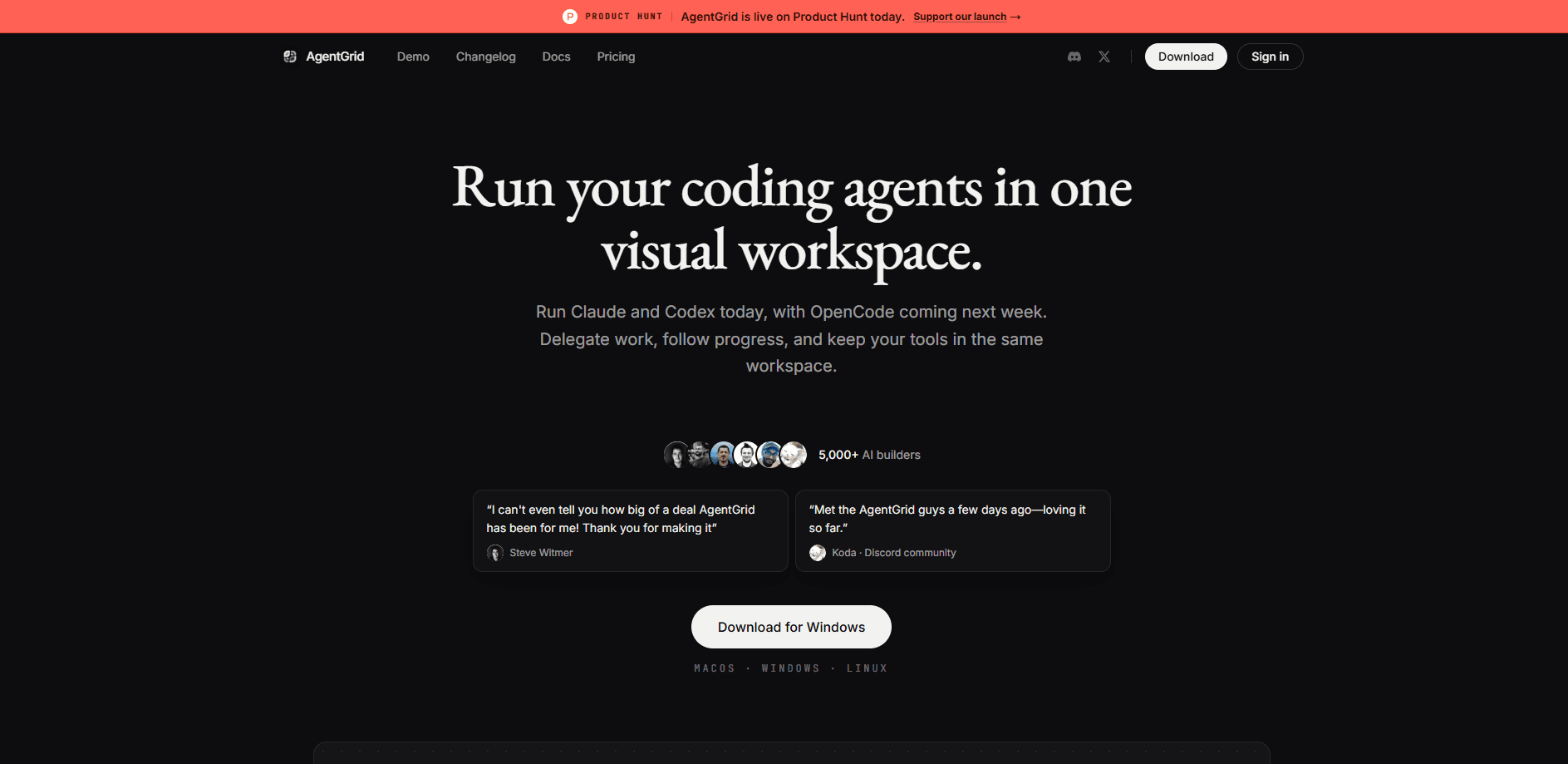Click the Sign in button
The image size is (1568, 764).
coord(1270,57)
